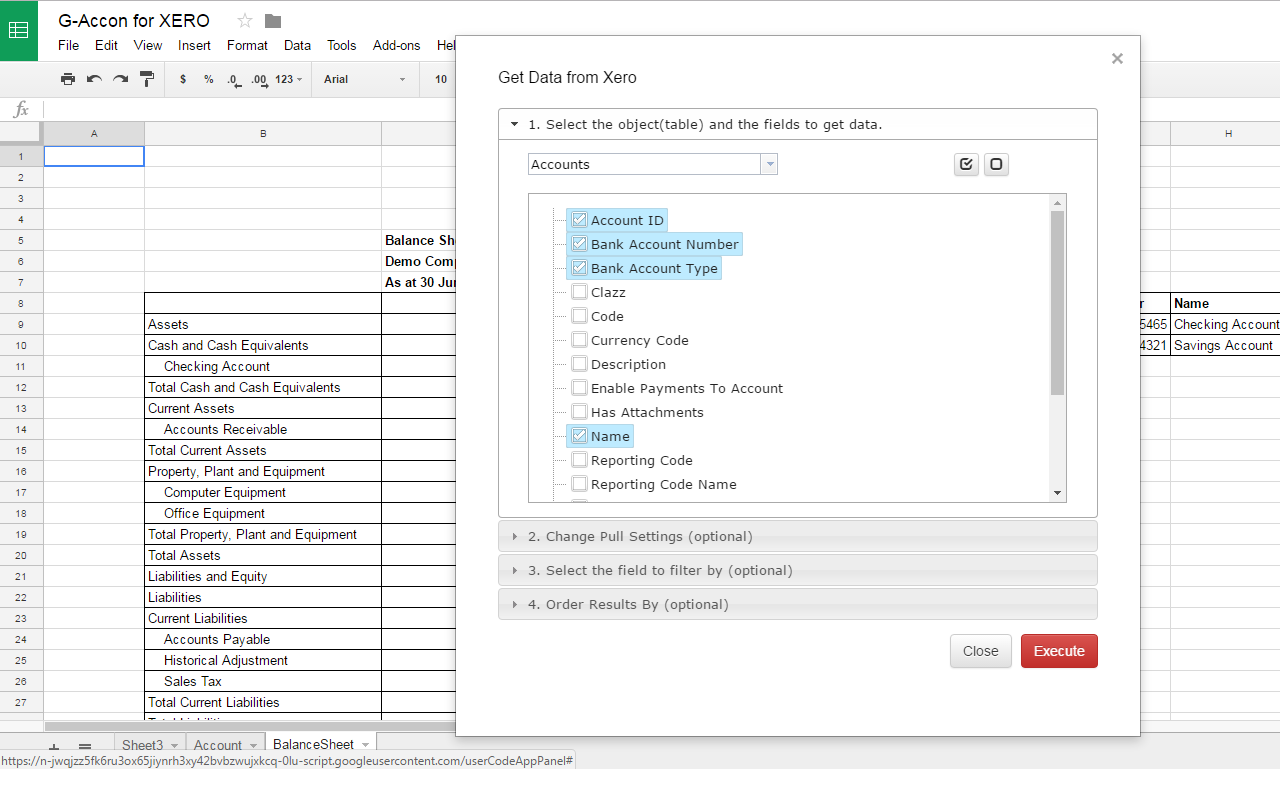Select the Historical Adjustment cell

263,660
